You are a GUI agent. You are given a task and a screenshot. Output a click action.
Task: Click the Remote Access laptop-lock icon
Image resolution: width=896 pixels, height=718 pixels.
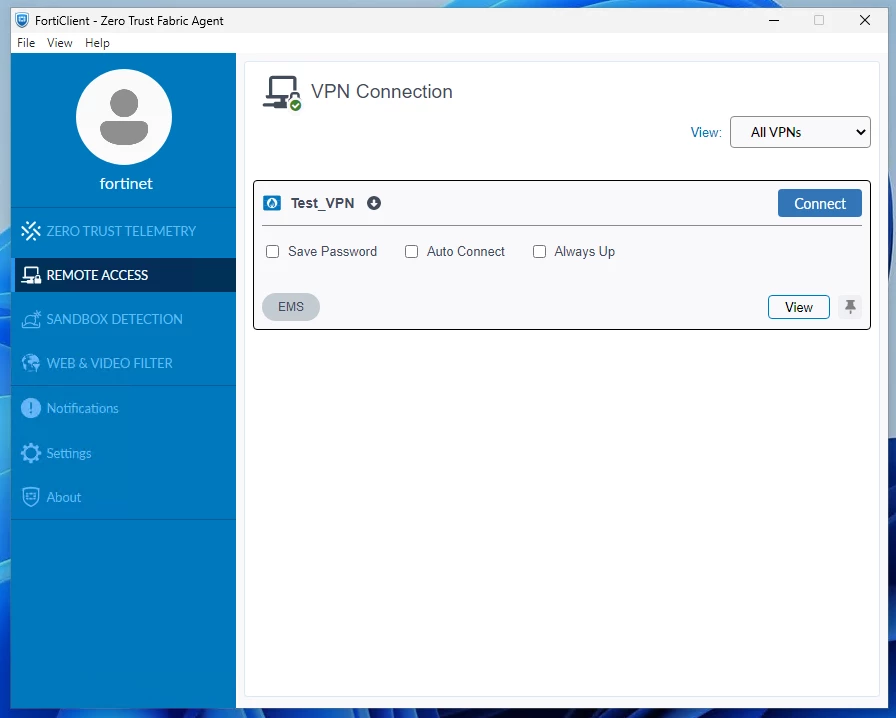coord(31,275)
